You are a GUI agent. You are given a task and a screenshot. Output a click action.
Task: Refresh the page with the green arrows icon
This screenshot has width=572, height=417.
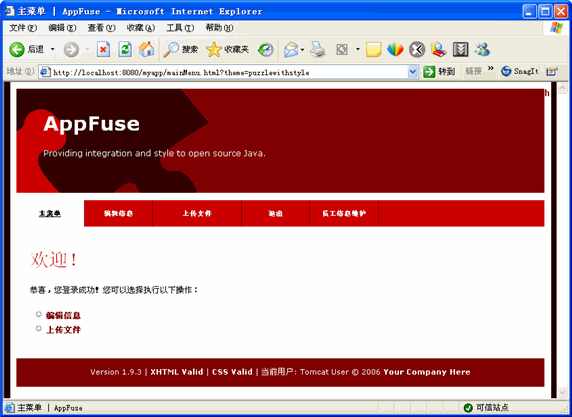click(125, 49)
